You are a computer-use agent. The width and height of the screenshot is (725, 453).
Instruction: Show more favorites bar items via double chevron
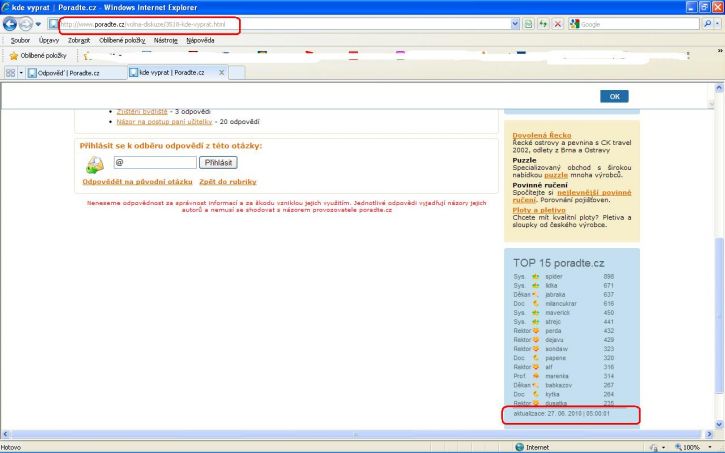tap(720, 50)
